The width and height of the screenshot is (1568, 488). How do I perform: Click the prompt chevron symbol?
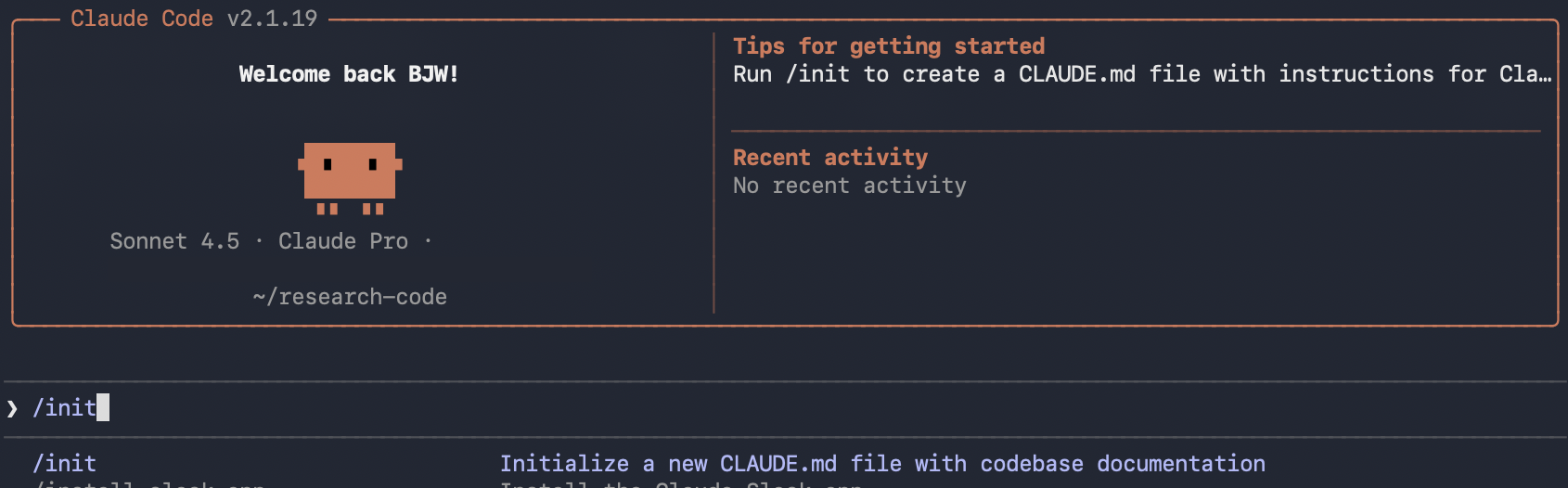tap(12, 408)
